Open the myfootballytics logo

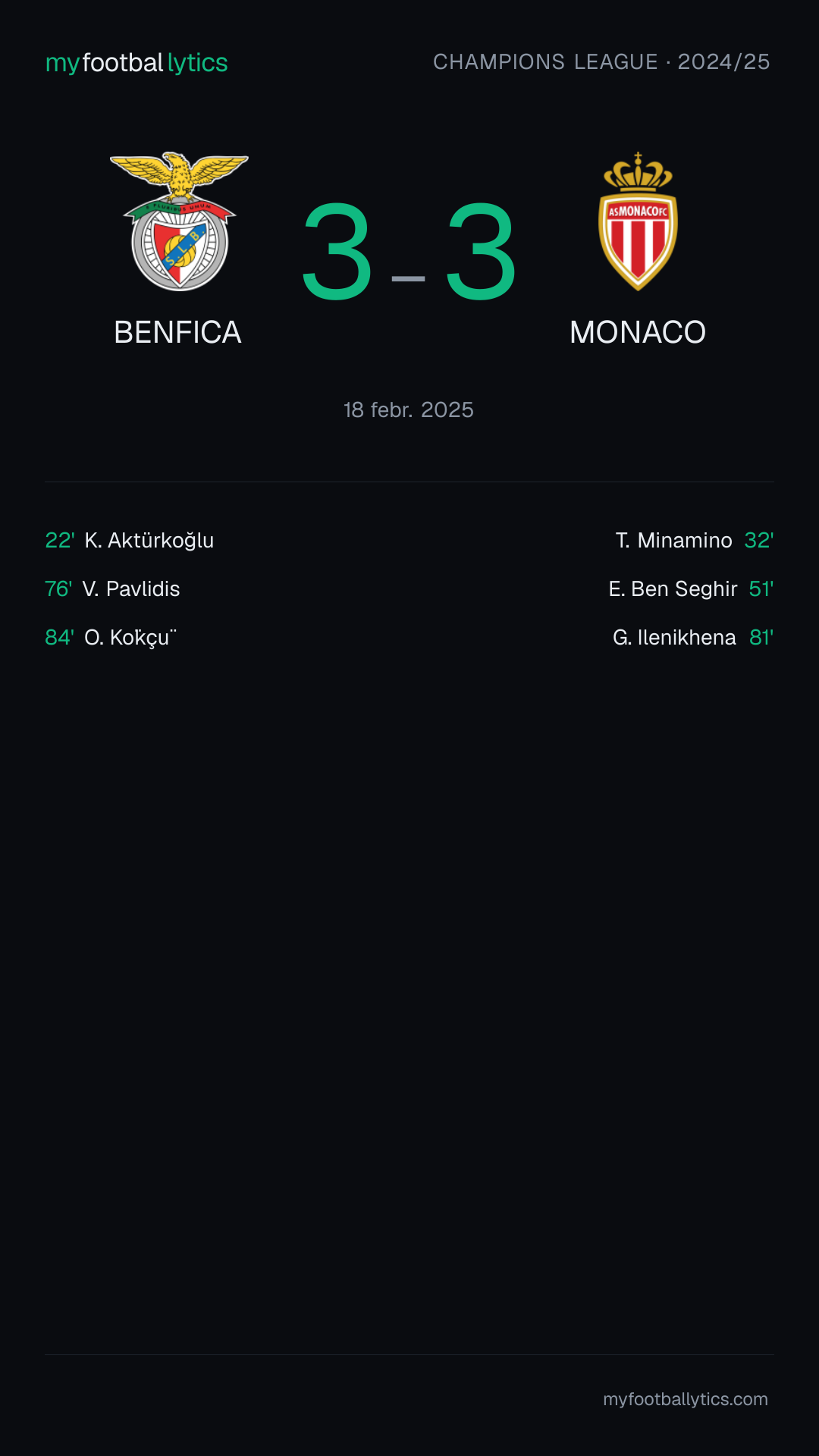tap(136, 63)
